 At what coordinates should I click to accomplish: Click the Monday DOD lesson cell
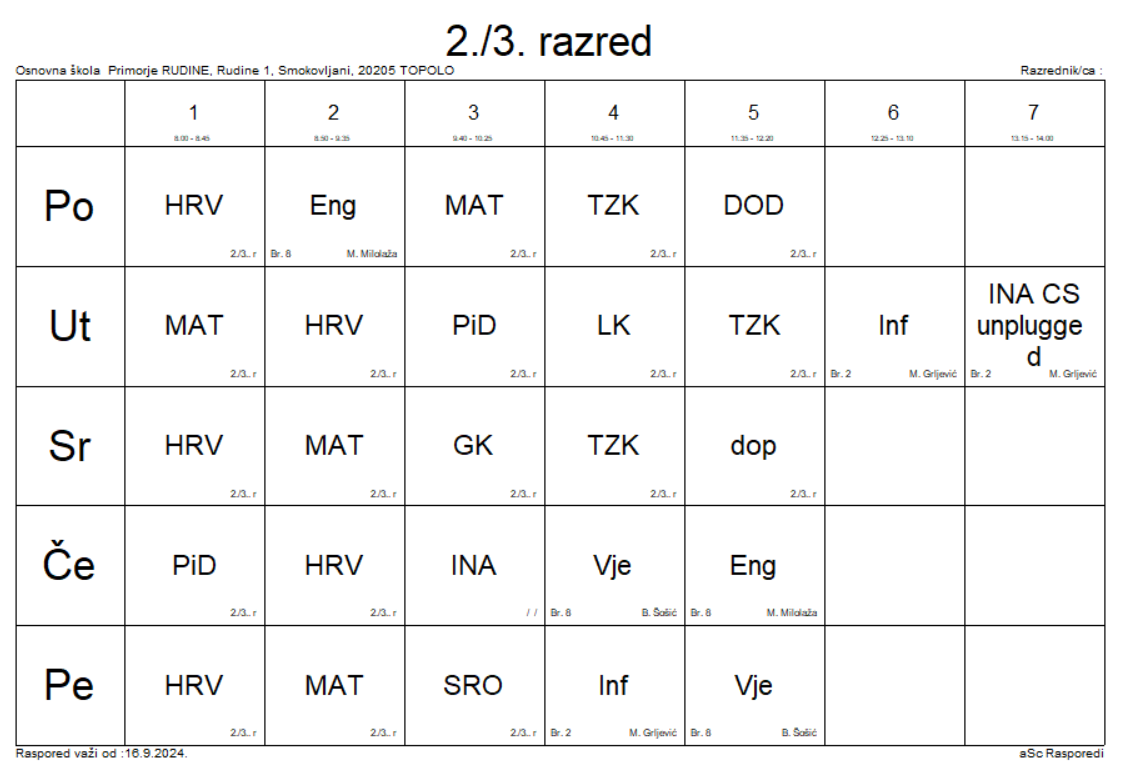tap(754, 206)
